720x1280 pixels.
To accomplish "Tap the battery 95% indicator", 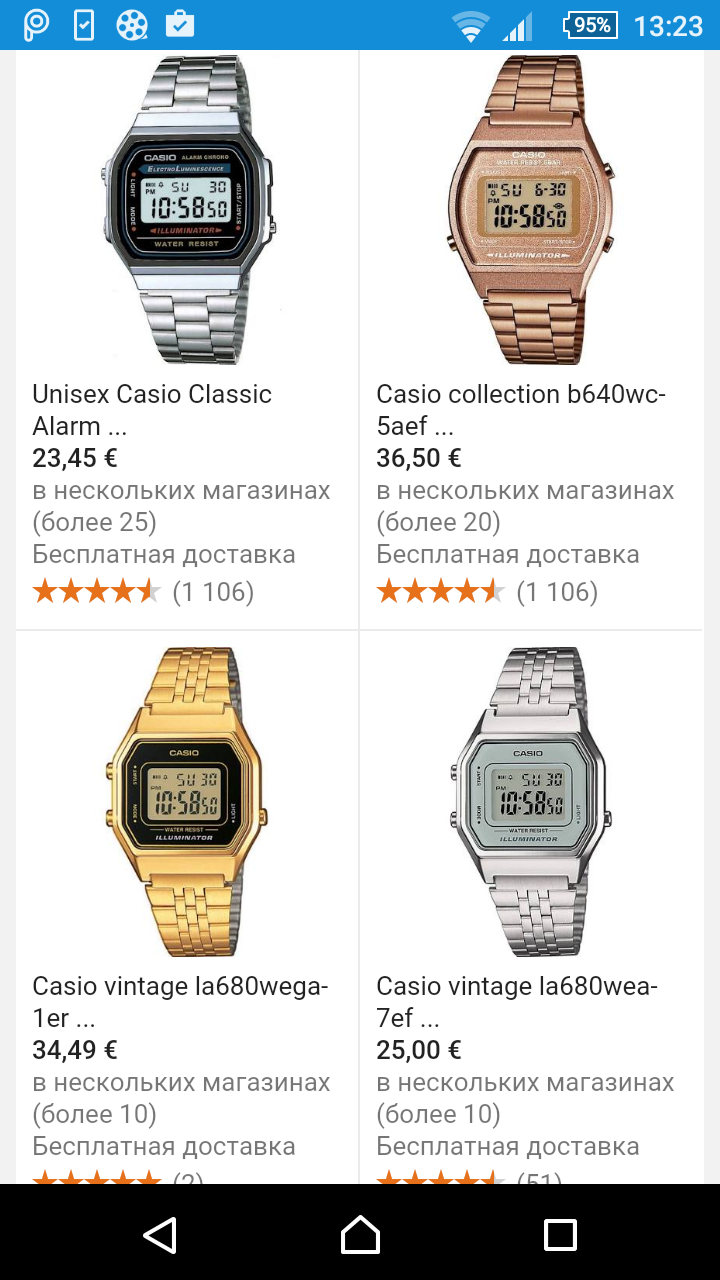I will (591, 25).
